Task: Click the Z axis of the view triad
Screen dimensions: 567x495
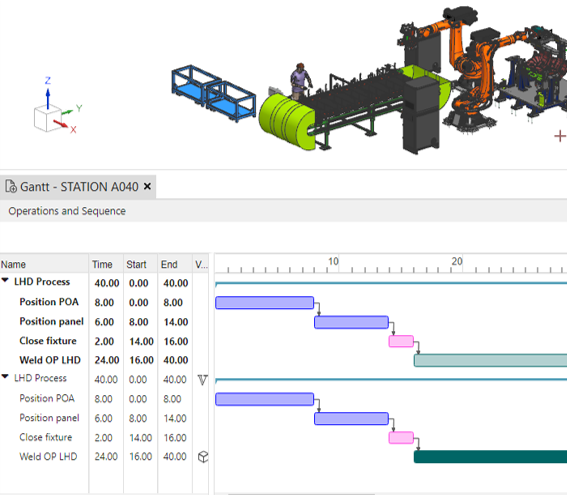Action: [48, 92]
